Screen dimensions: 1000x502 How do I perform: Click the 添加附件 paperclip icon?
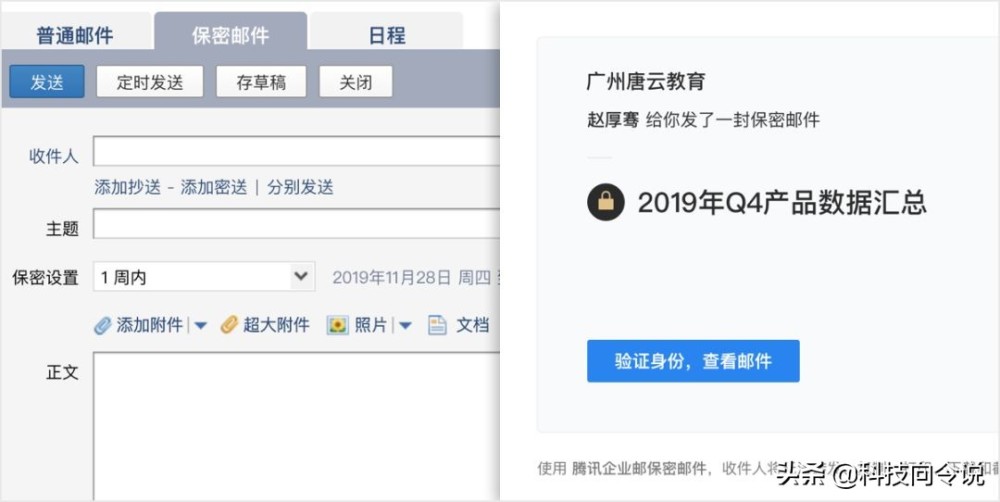click(x=102, y=325)
